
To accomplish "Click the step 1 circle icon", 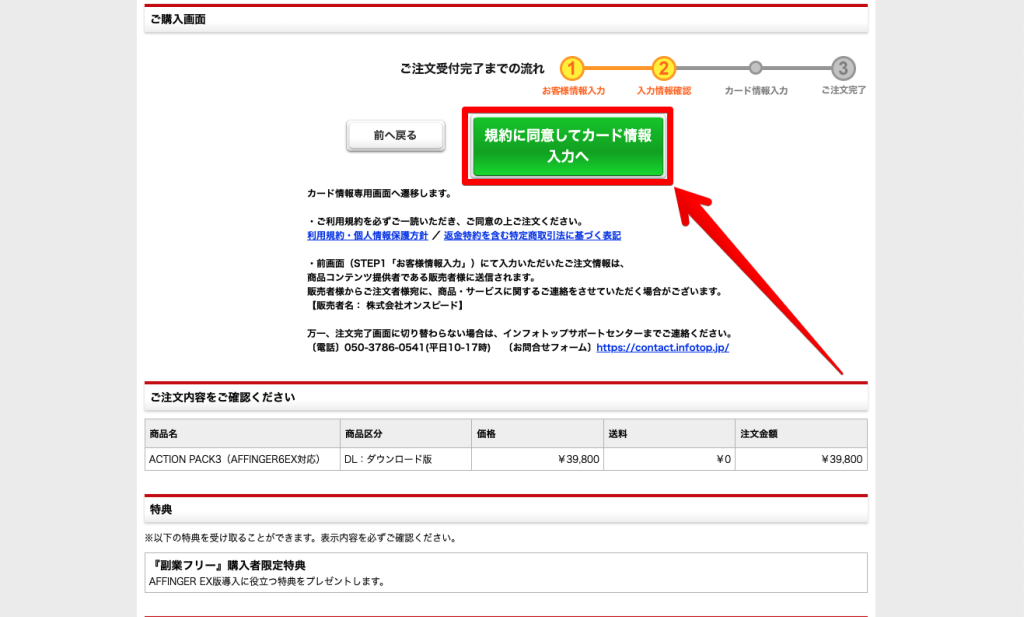I will (571, 68).
